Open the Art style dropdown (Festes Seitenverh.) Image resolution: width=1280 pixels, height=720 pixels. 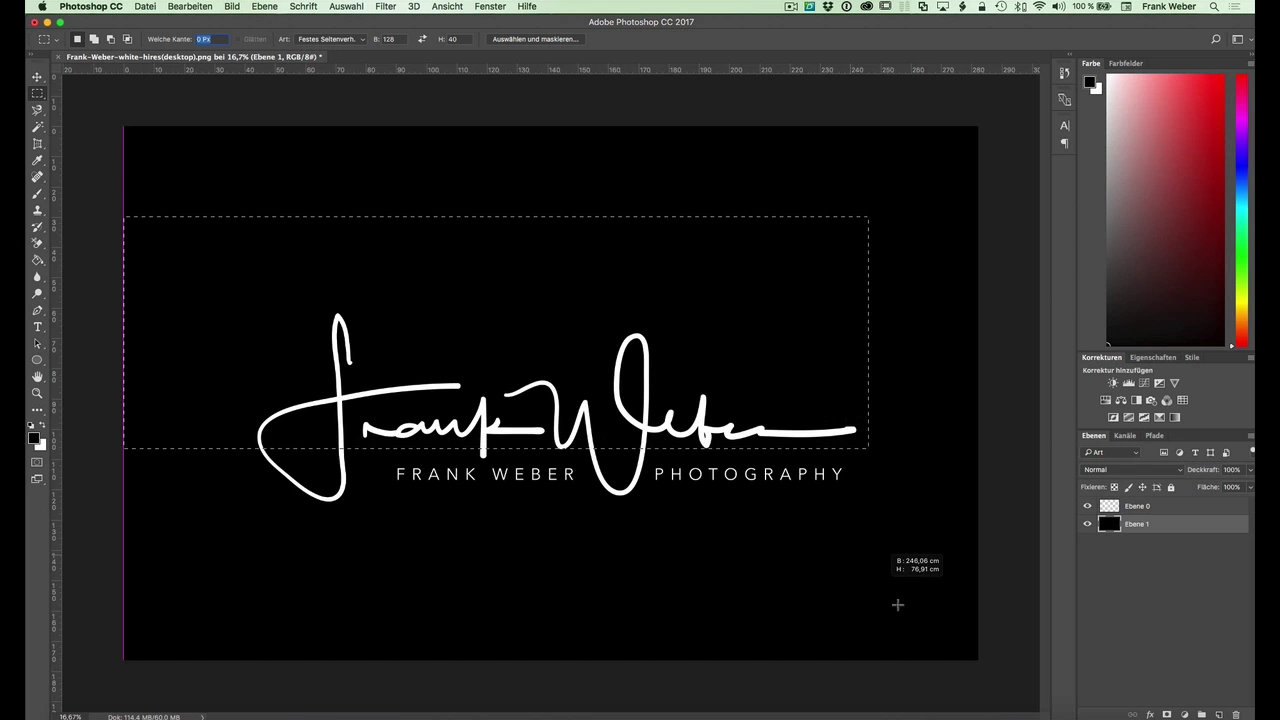point(331,39)
